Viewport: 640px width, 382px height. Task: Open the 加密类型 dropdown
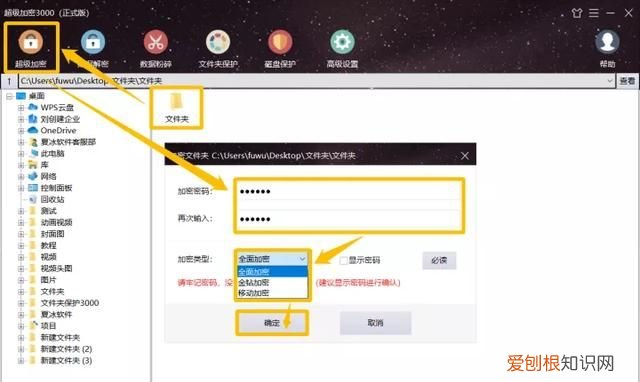point(272,259)
